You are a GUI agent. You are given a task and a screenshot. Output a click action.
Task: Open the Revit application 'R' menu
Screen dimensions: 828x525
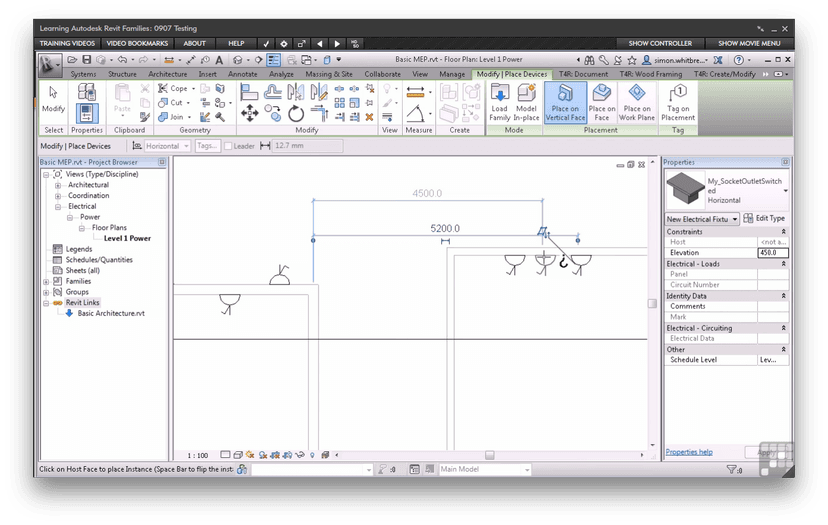tap(49, 65)
